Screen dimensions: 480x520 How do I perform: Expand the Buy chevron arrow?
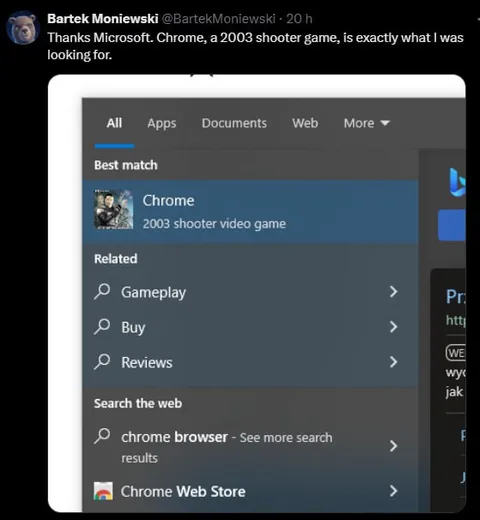point(394,327)
